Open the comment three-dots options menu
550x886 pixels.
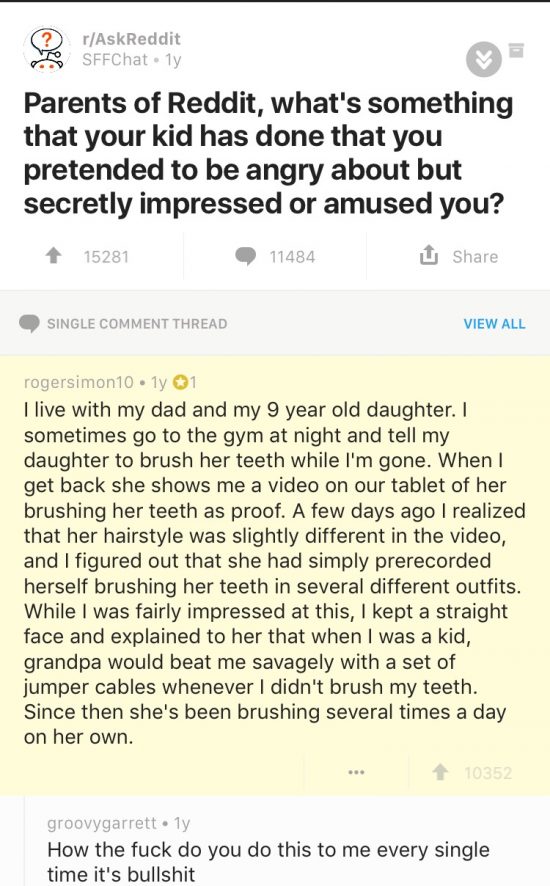tap(356, 772)
